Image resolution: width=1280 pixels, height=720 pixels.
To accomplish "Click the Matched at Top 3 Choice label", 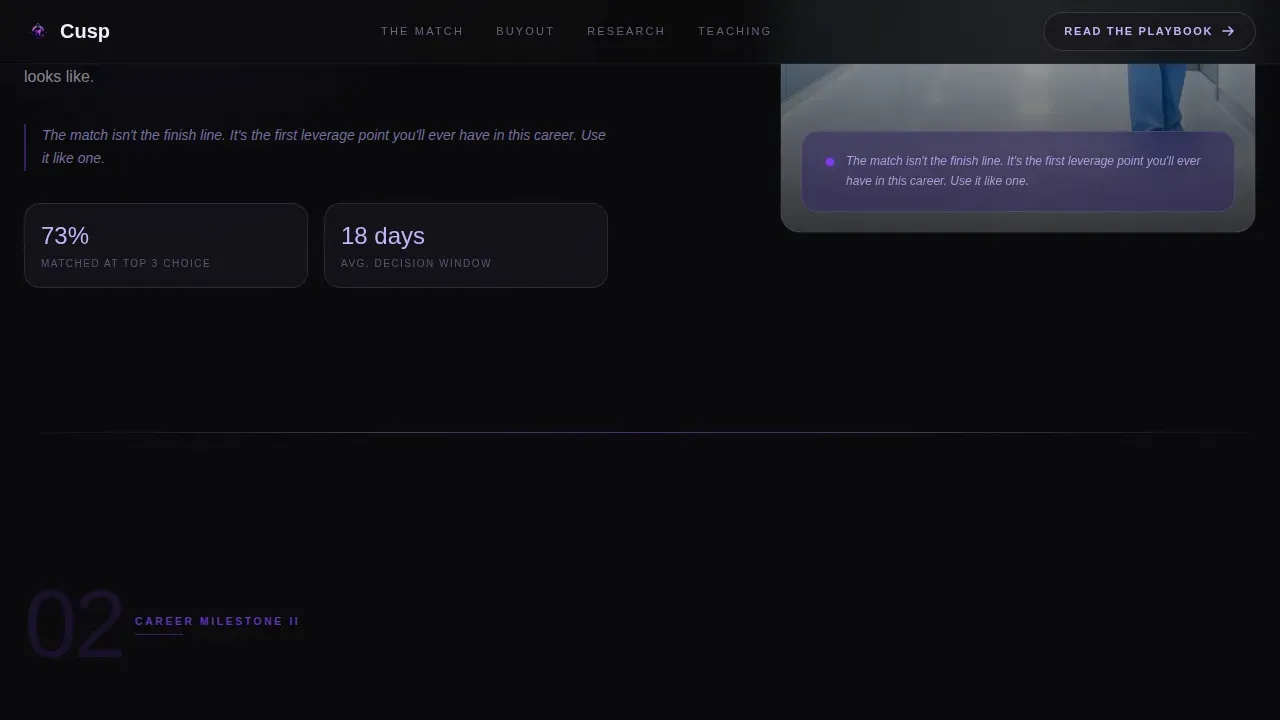I will click(126, 264).
